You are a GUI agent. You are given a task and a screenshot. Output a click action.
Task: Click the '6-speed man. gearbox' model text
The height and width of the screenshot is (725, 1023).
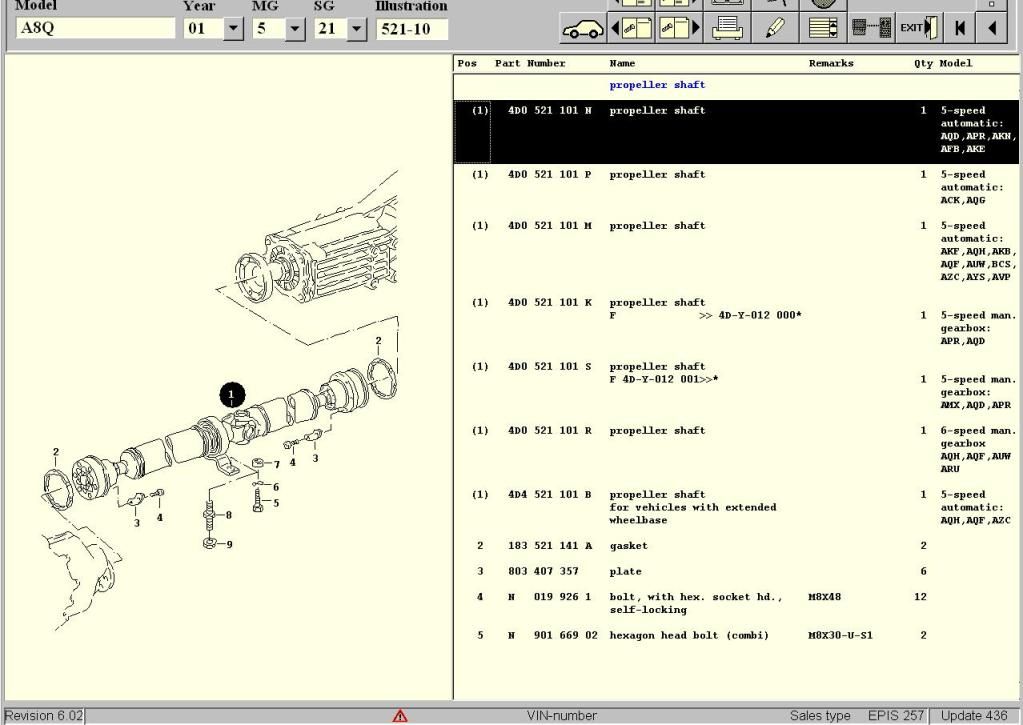pos(978,437)
